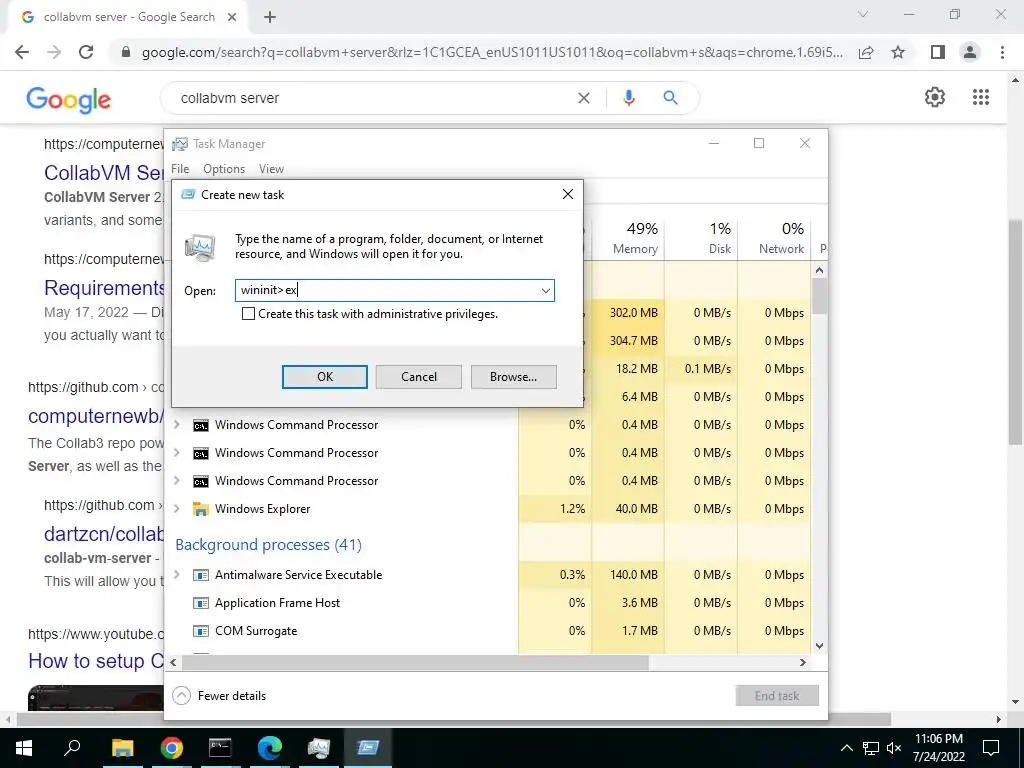Viewport: 1024px width, 768px height.
Task: Expand the first Windows Command Processor row
Action: click(176, 425)
